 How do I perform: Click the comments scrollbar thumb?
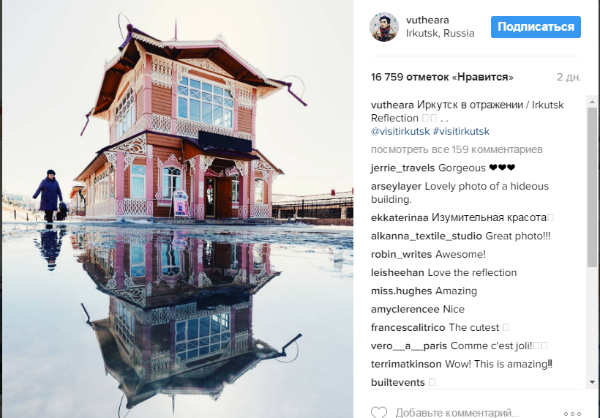[x=592, y=188]
